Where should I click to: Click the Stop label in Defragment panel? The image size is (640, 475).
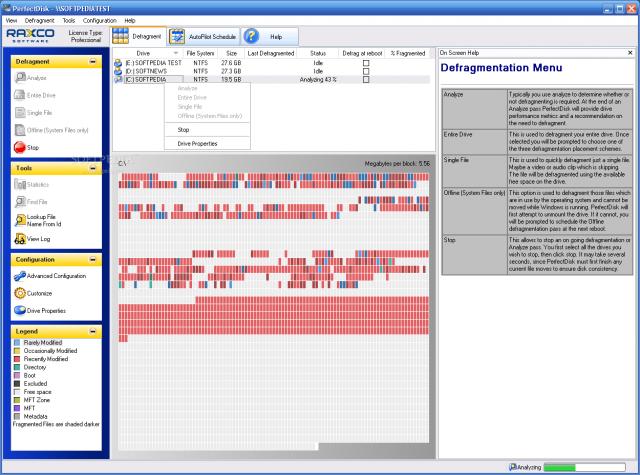pos(33,147)
